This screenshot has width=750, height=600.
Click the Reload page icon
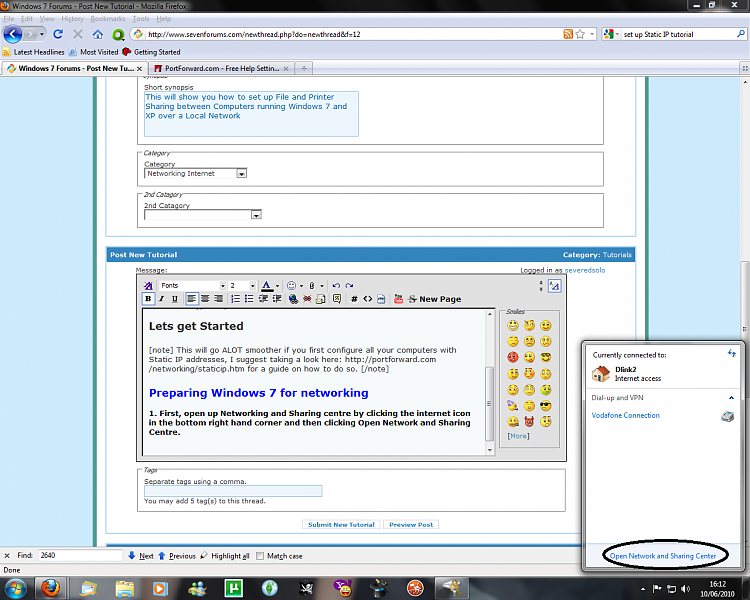58,34
